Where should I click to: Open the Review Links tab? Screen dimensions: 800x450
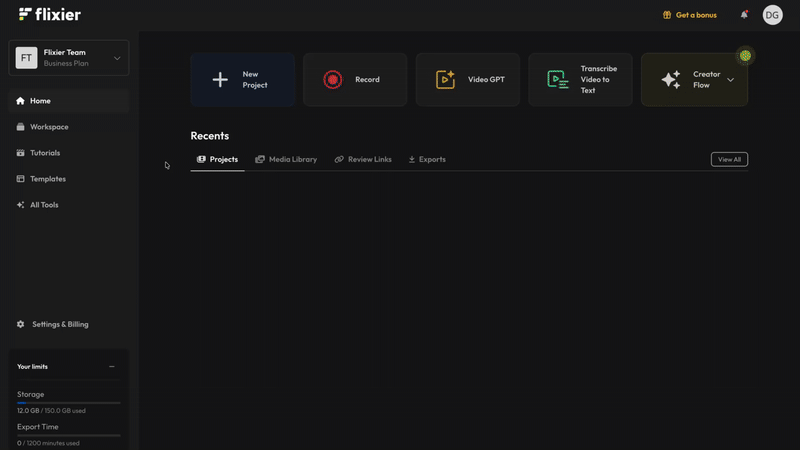tap(363, 159)
